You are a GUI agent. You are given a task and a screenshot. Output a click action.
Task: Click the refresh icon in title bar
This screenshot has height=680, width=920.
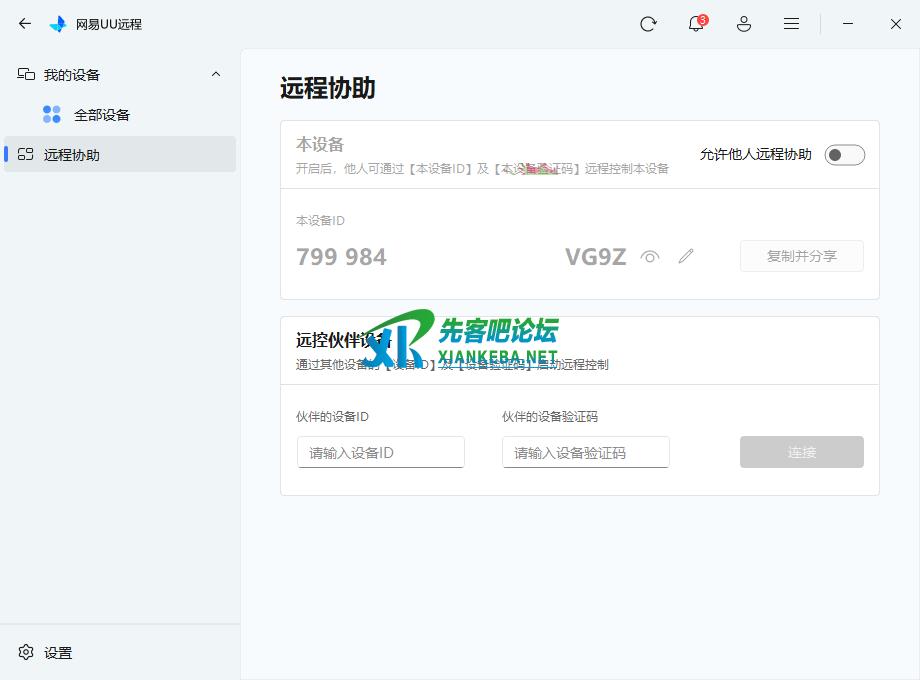pyautogui.click(x=648, y=24)
